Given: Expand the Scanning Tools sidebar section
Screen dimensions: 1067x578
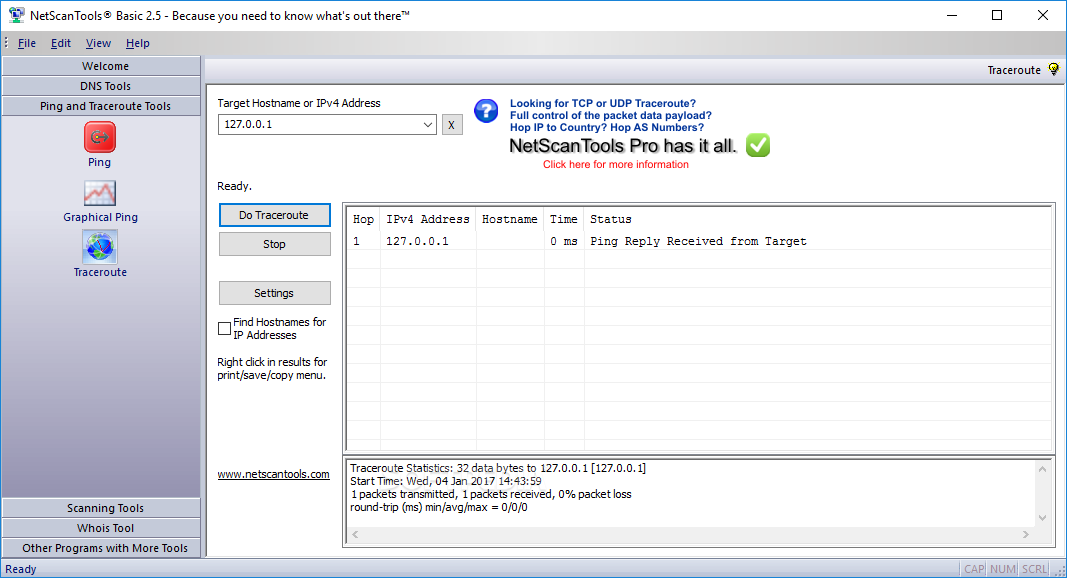Looking at the screenshot, I should tap(101, 508).
